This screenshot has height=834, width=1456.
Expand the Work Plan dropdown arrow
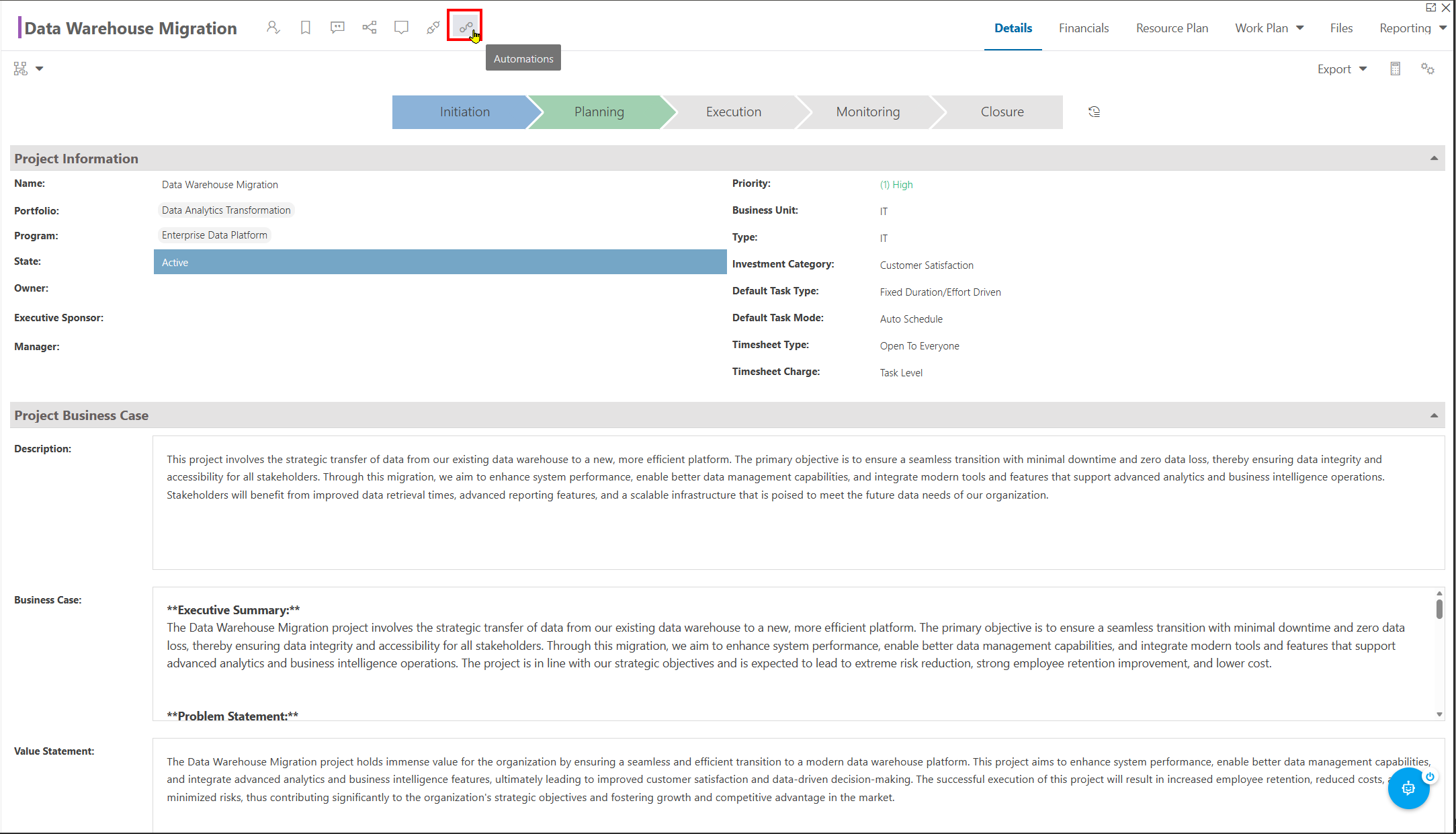click(x=1300, y=28)
